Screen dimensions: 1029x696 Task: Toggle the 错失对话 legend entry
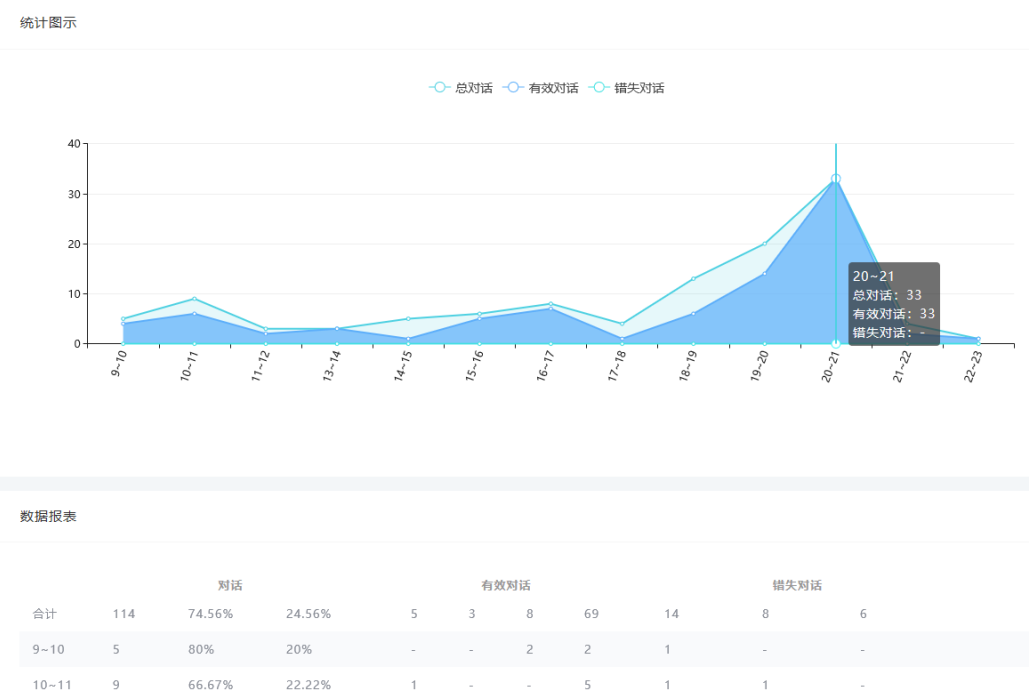pos(628,88)
